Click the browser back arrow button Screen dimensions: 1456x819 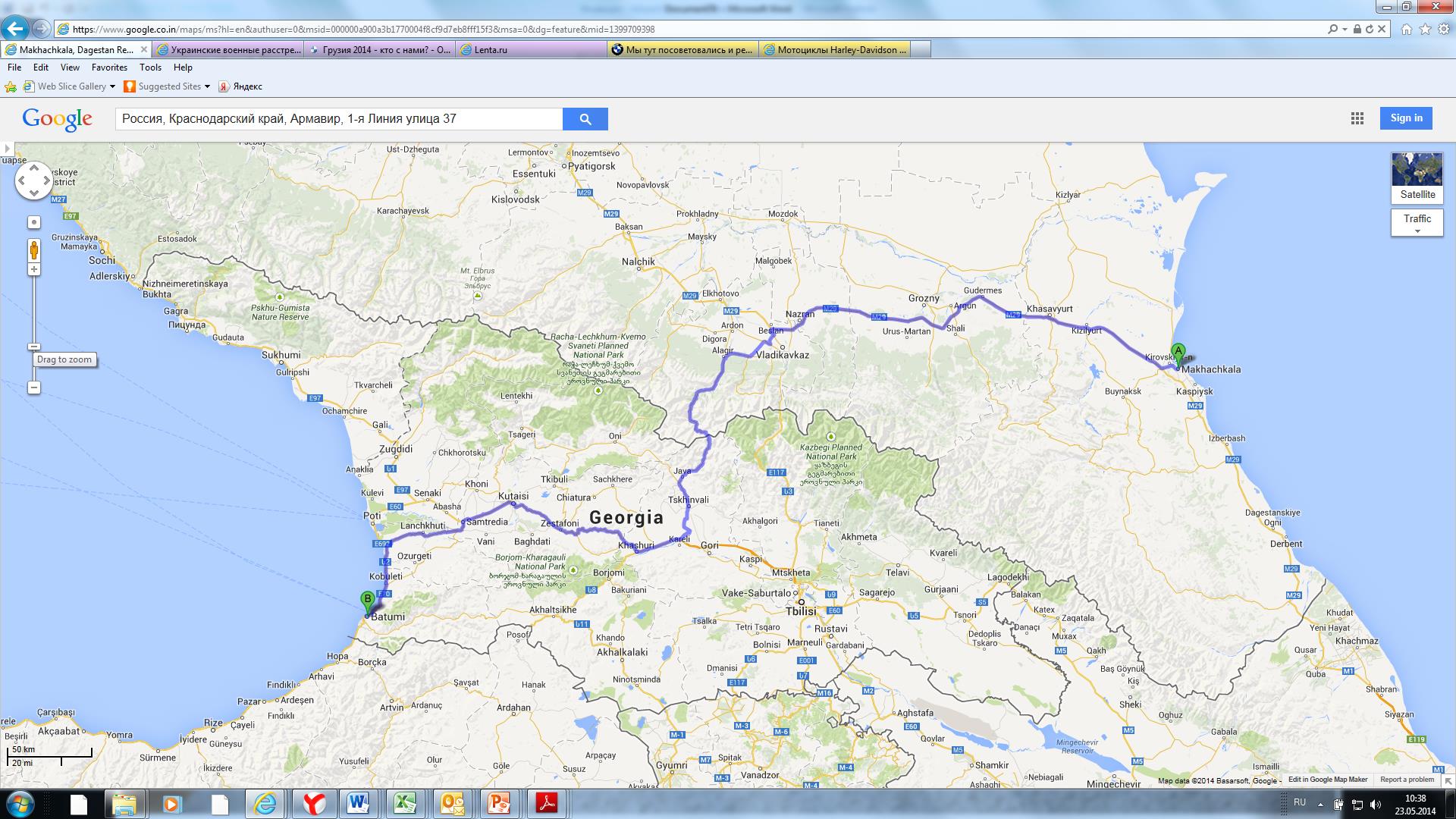15,29
